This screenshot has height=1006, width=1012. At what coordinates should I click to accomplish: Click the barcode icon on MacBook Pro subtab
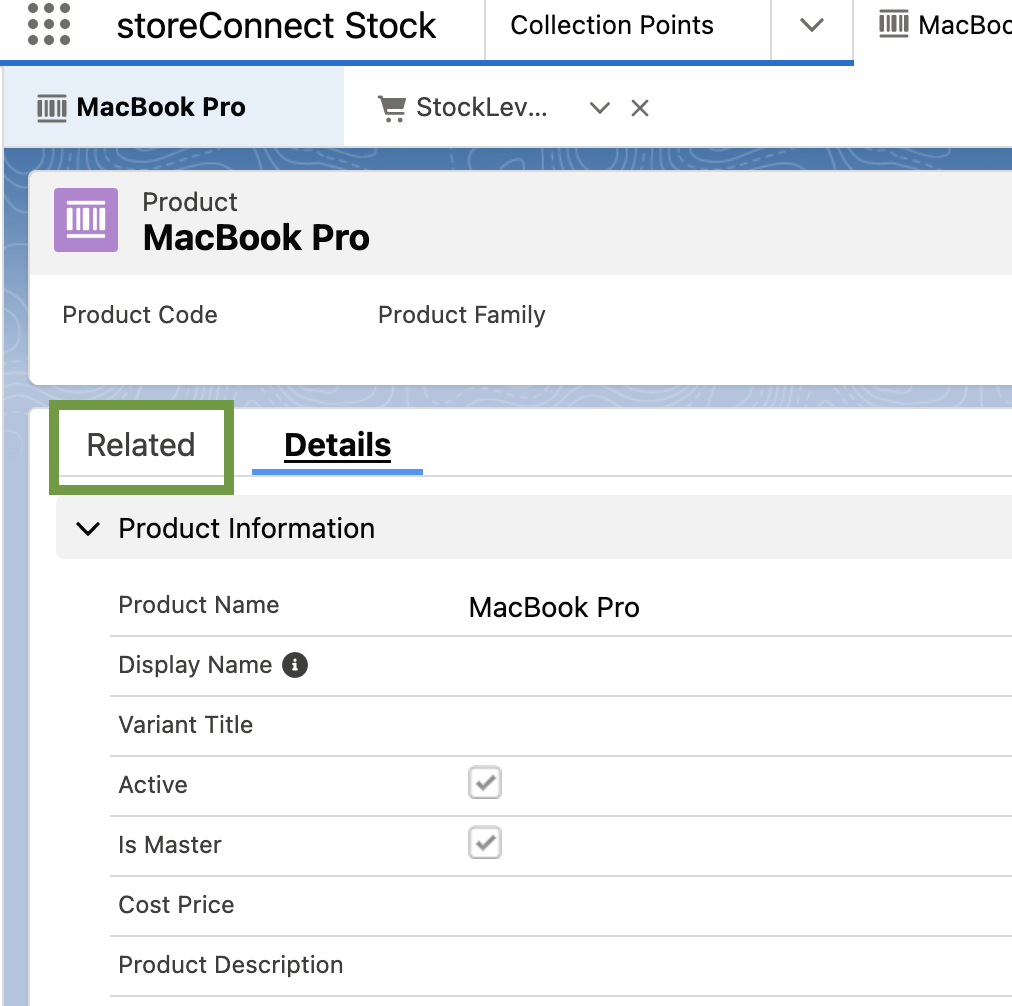51,108
